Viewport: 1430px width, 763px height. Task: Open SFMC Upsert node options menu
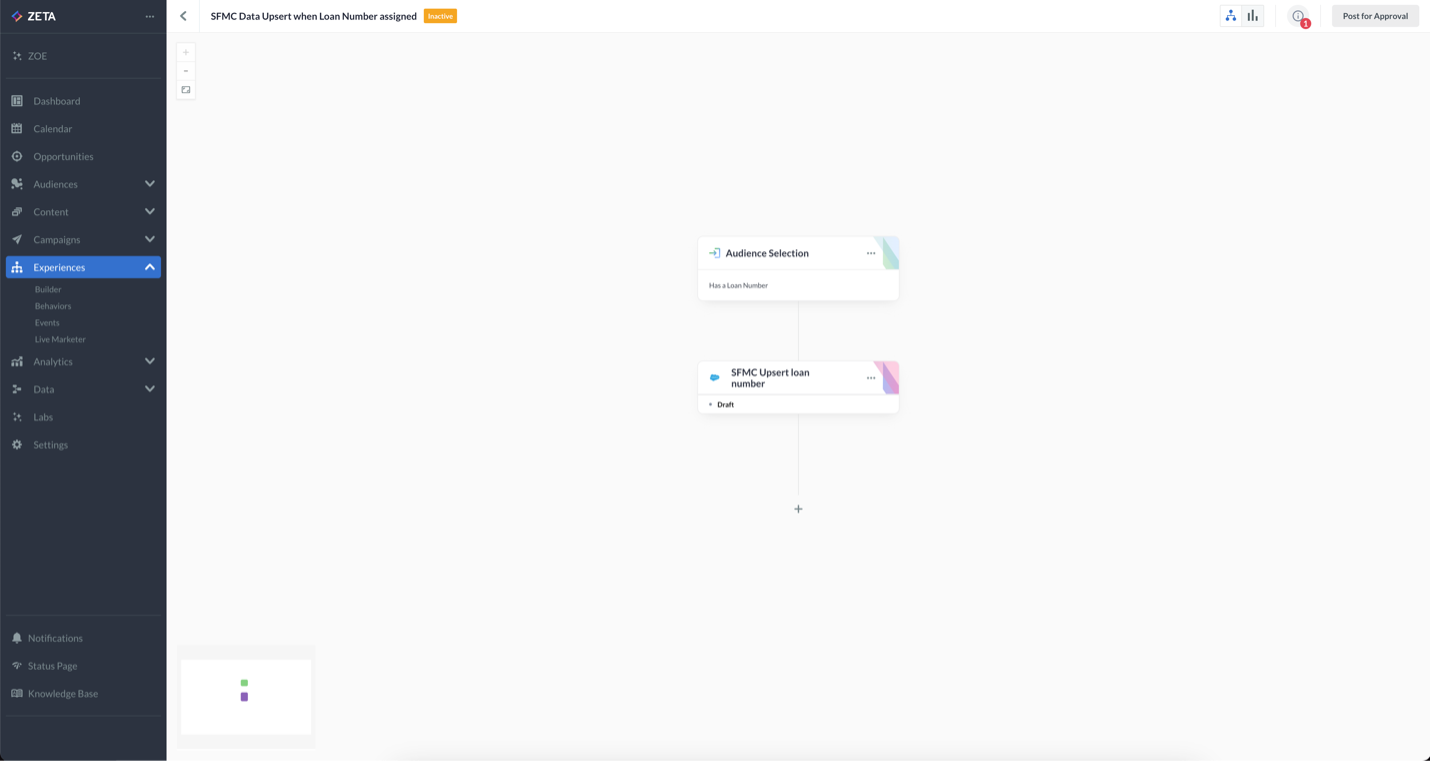871,378
